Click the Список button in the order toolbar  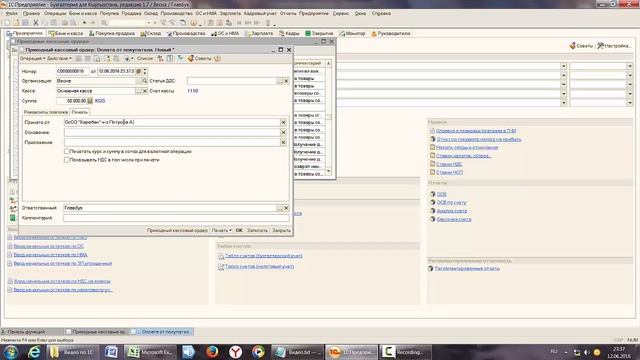[144, 58]
